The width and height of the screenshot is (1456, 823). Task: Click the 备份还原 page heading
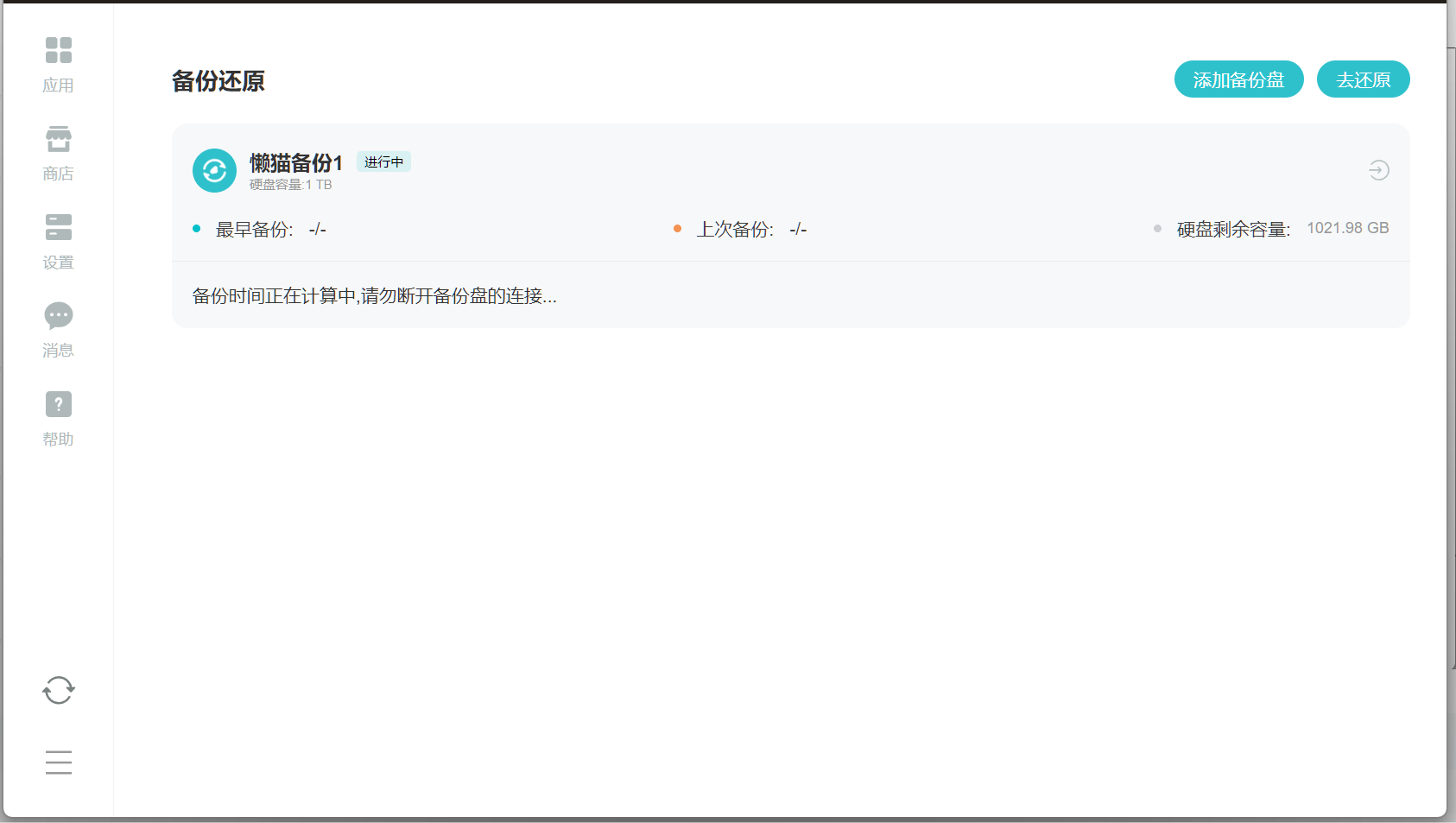click(x=218, y=81)
